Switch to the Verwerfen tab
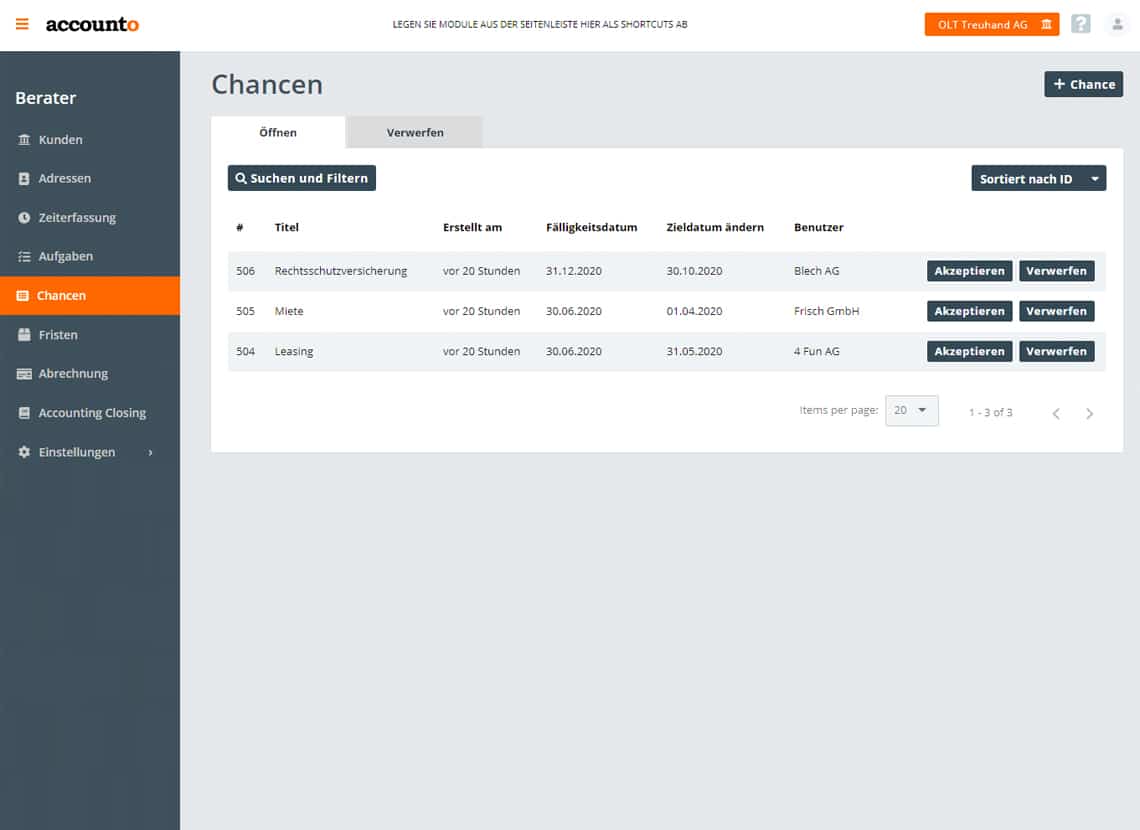This screenshot has height=830, width=1140. pos(414,132)
